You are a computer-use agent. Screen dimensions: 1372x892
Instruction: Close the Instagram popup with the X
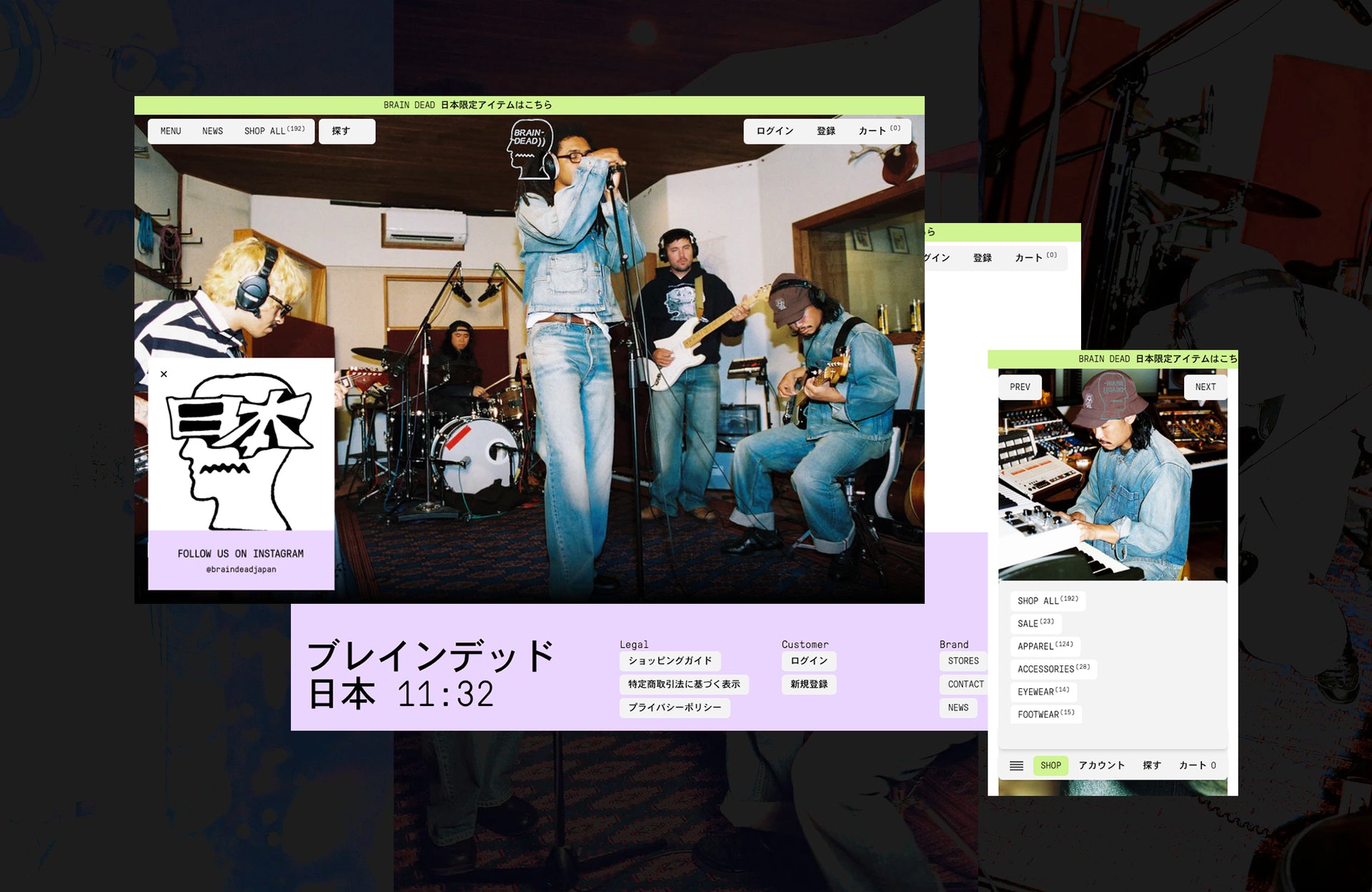point(164,374)
